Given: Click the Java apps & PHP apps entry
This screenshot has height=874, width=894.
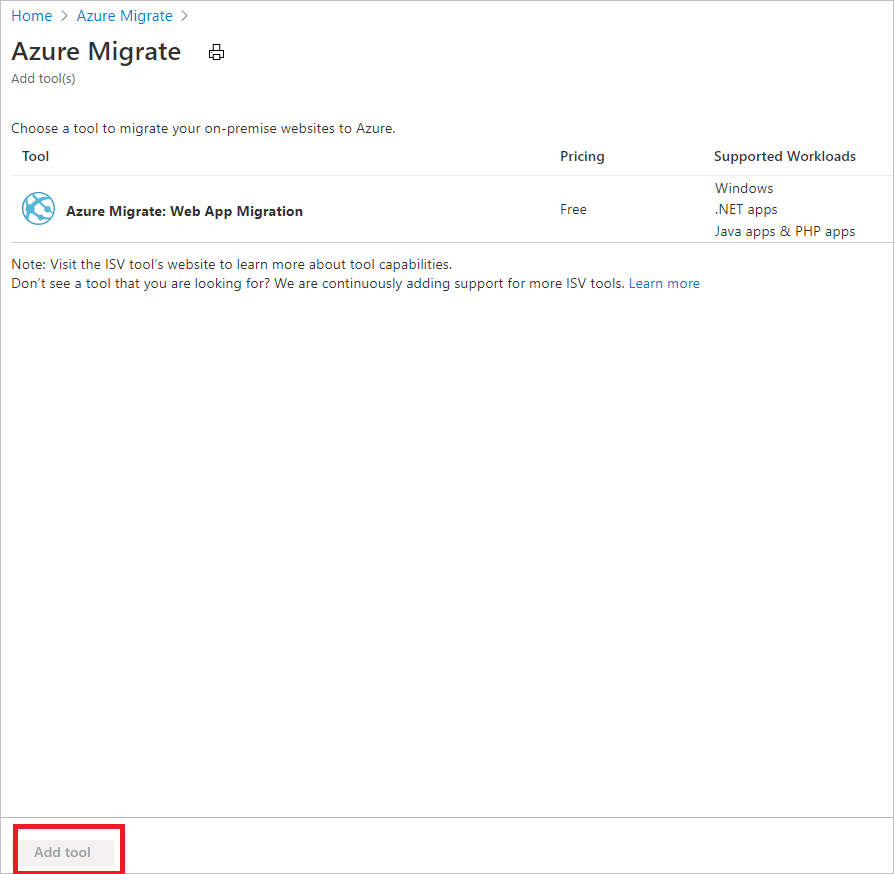Looking at the screenshot, I should point(784,231).
